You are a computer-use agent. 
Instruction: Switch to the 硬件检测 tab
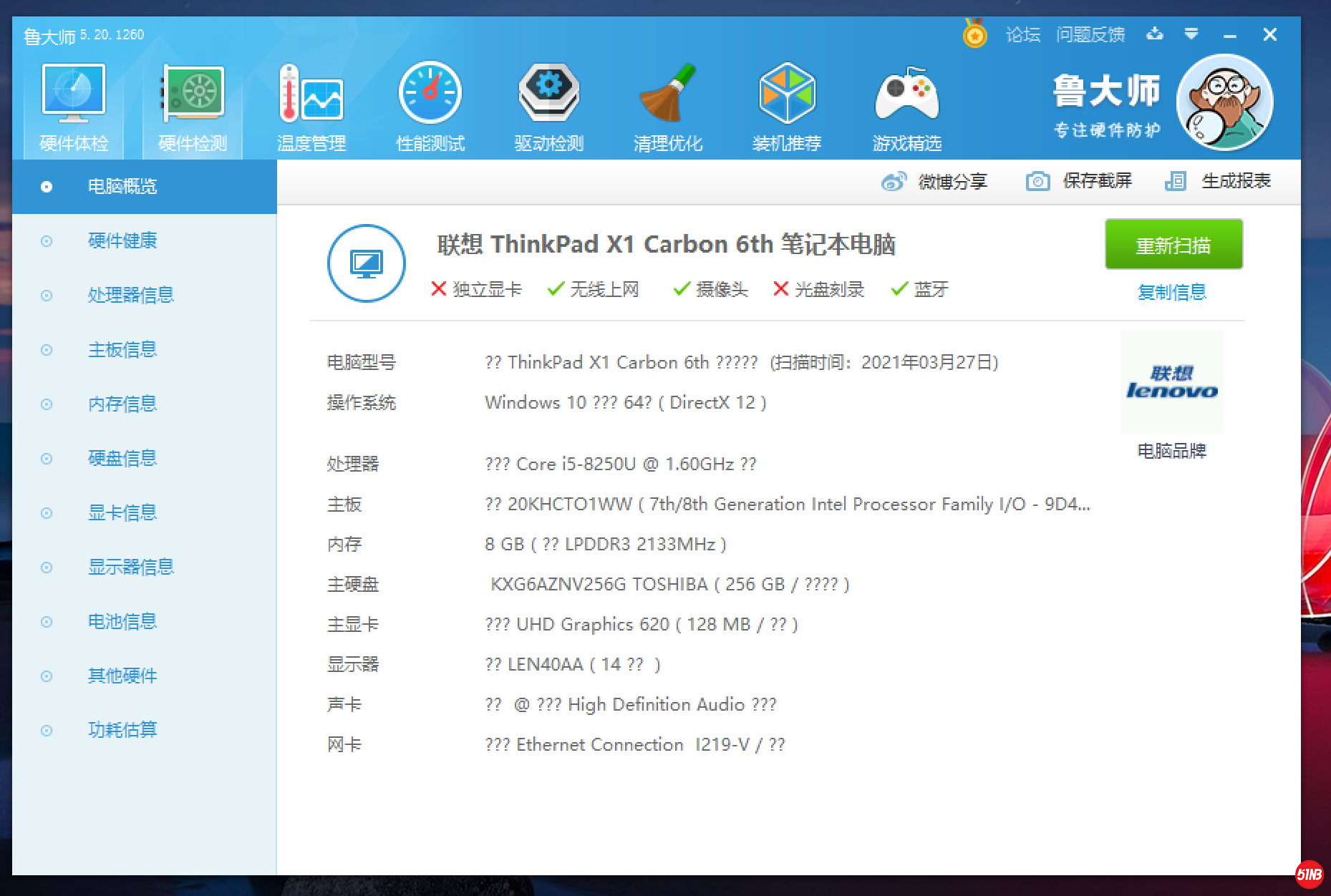point(193,107)
